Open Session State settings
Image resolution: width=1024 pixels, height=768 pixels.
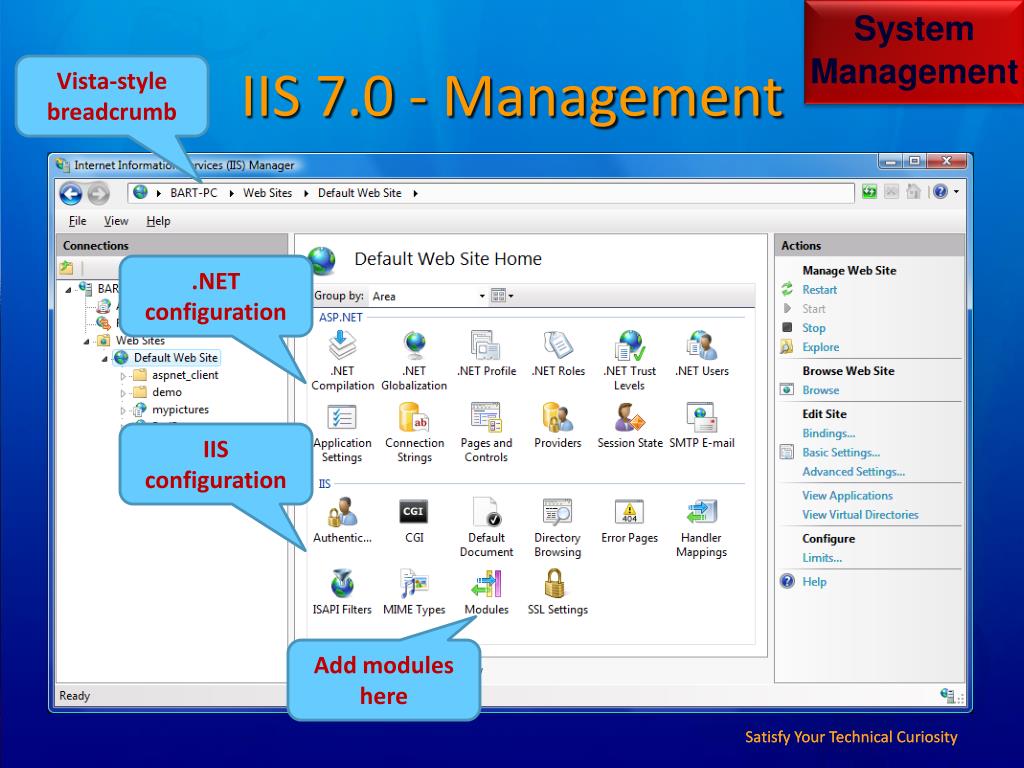[x=630, y=426]
